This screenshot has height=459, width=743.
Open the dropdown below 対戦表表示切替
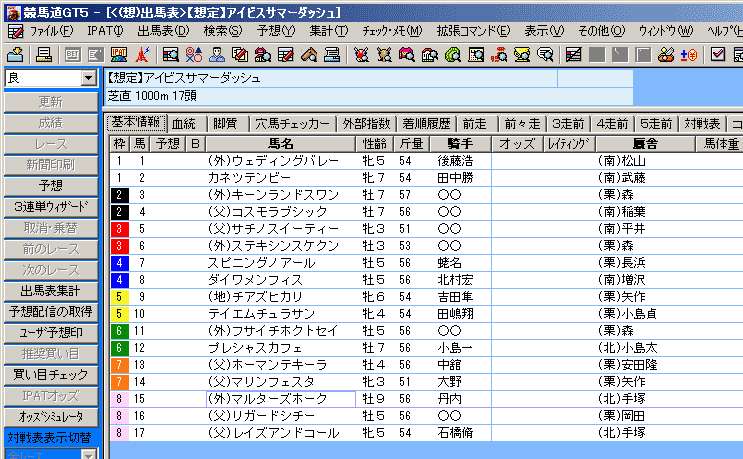point(87,454)
